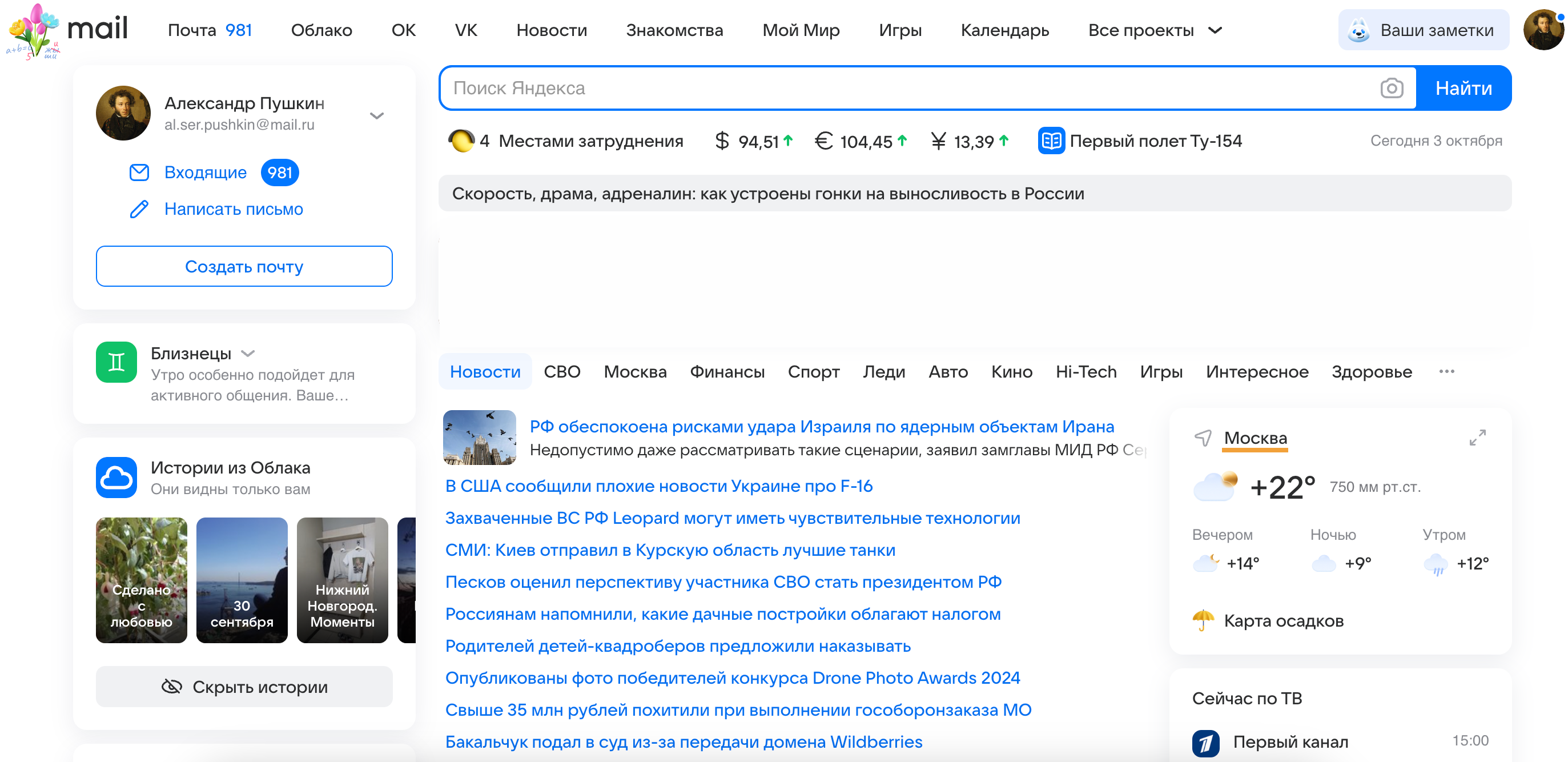Click the Москва city weather link
Viewport: 1568px width, 762px height.
pos(1255,438)
